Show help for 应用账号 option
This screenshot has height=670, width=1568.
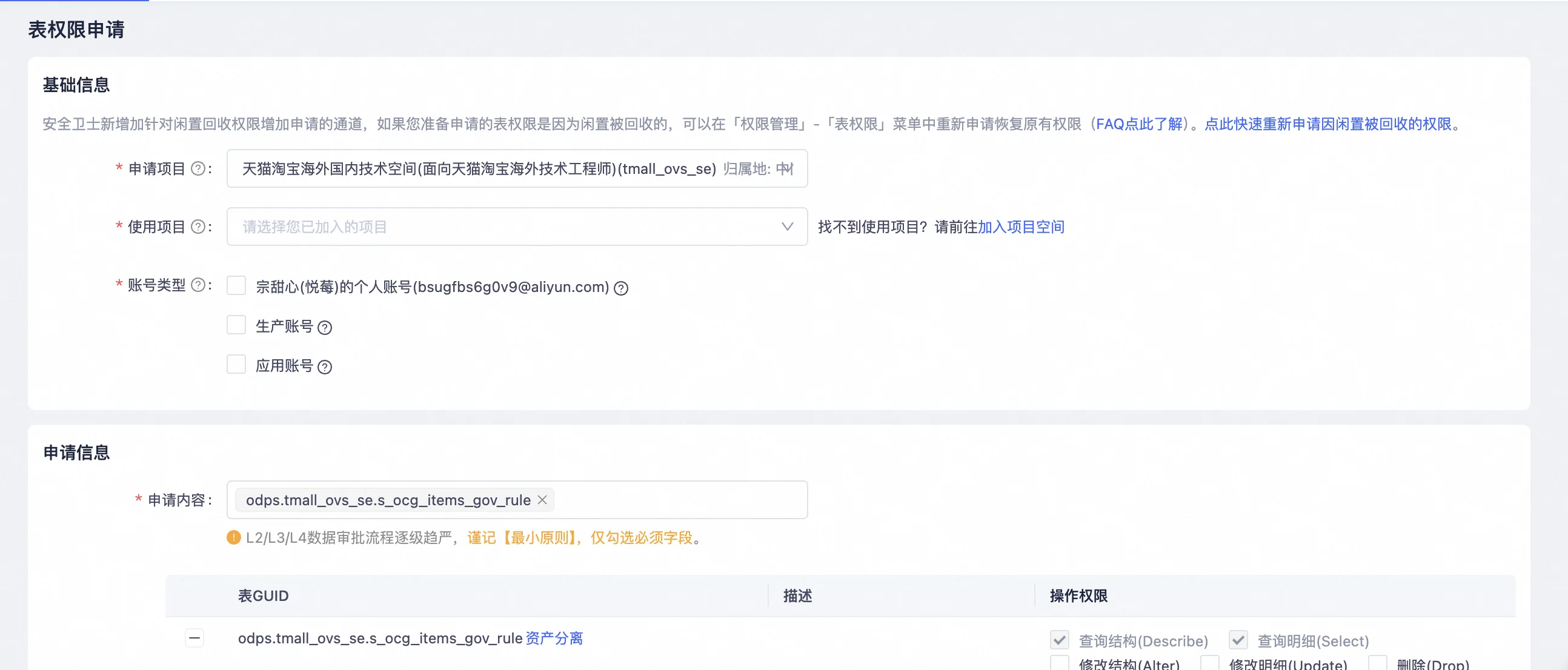(325, 367)
